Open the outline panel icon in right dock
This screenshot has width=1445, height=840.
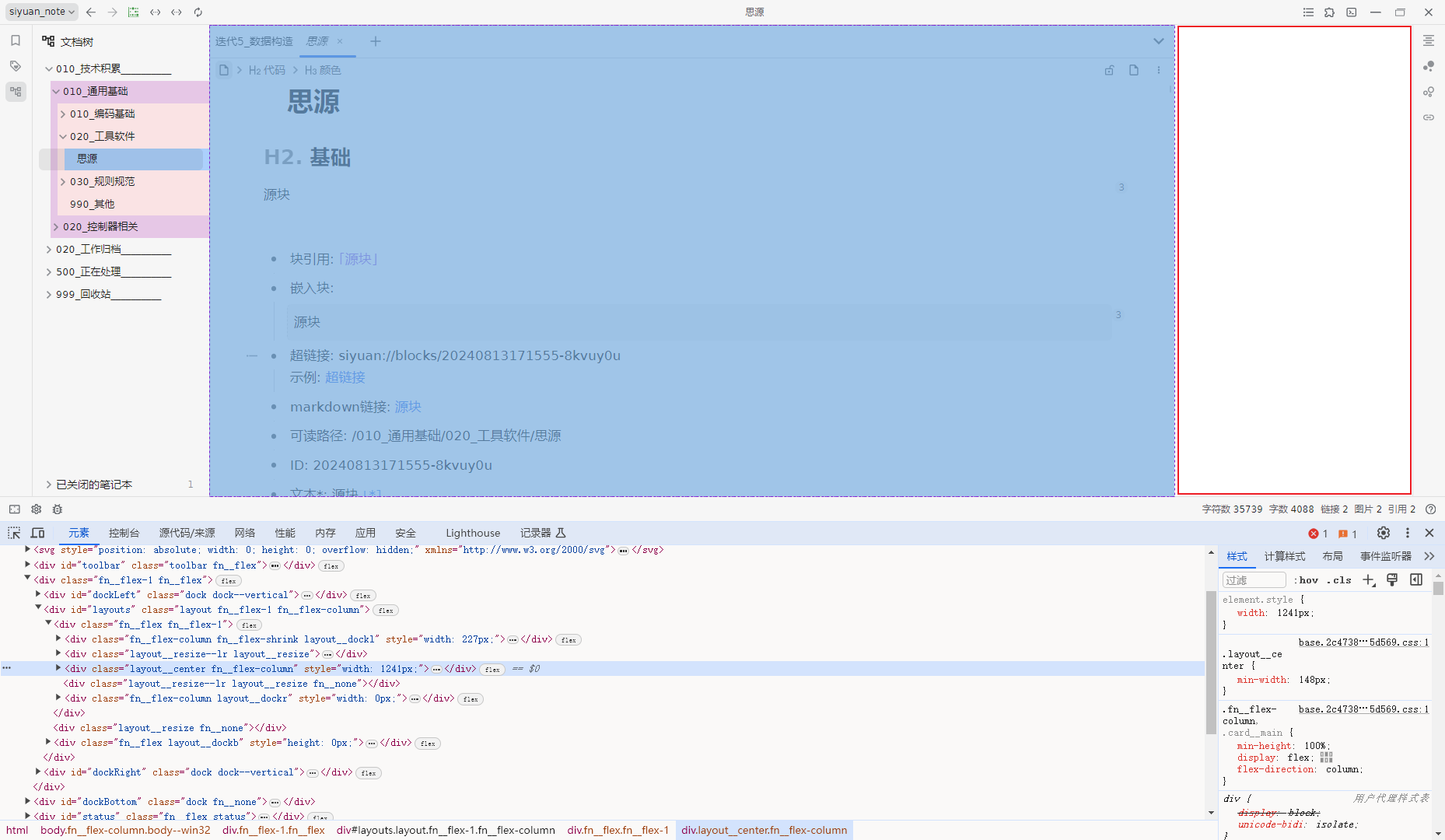1429,40
